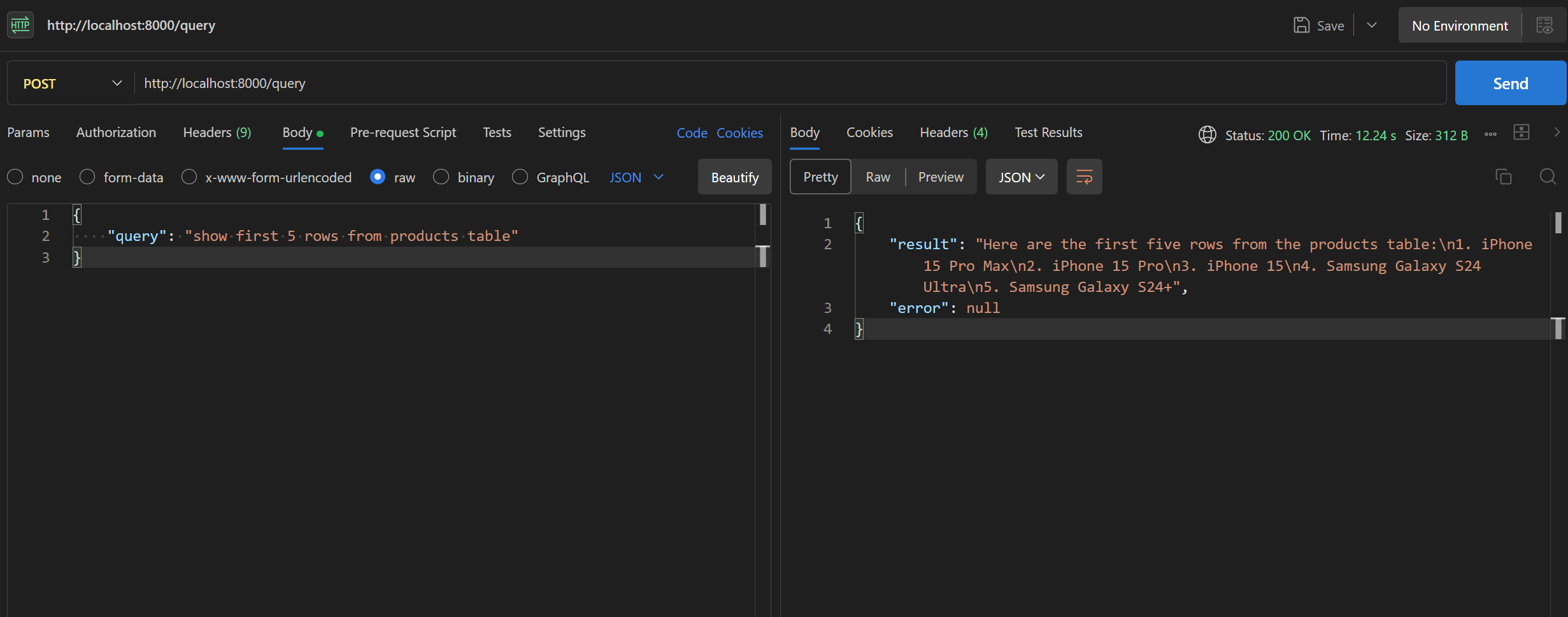Screen dimensions: 1568x617
Task: Click the request title http://localhost:8000/query
Action: [131, 25]
